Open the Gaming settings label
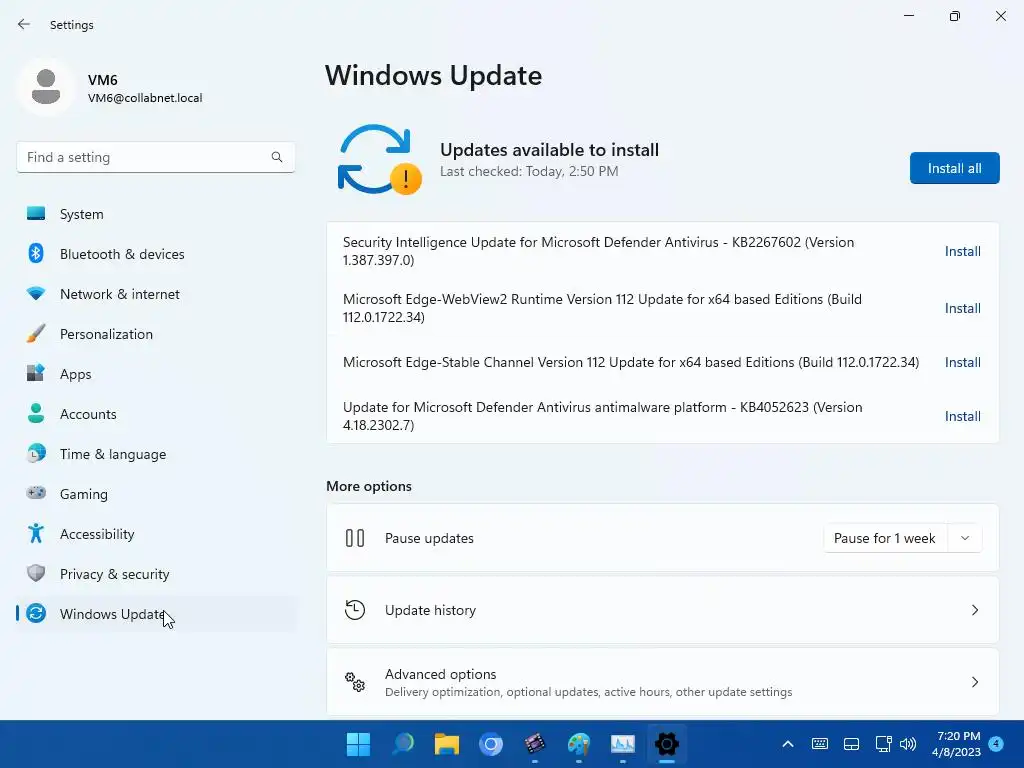Image resolution: width=1024 pixels, height=768 pixels. tap(84, 494)
